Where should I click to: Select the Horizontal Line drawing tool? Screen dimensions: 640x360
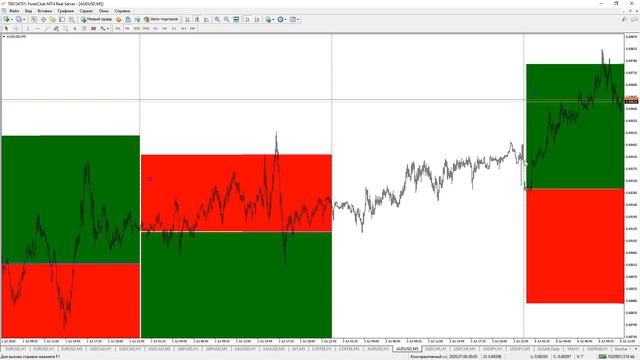click(x=37, y=28)
